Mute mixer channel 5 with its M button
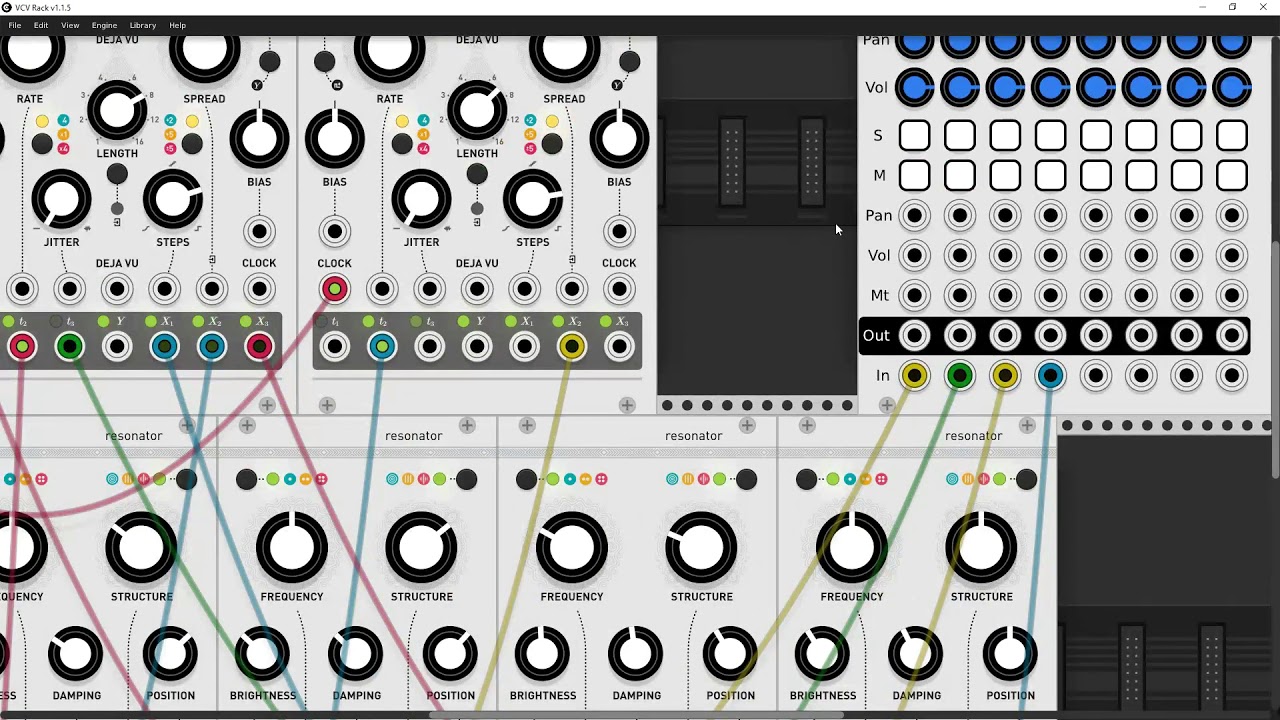 (1096, 175)
